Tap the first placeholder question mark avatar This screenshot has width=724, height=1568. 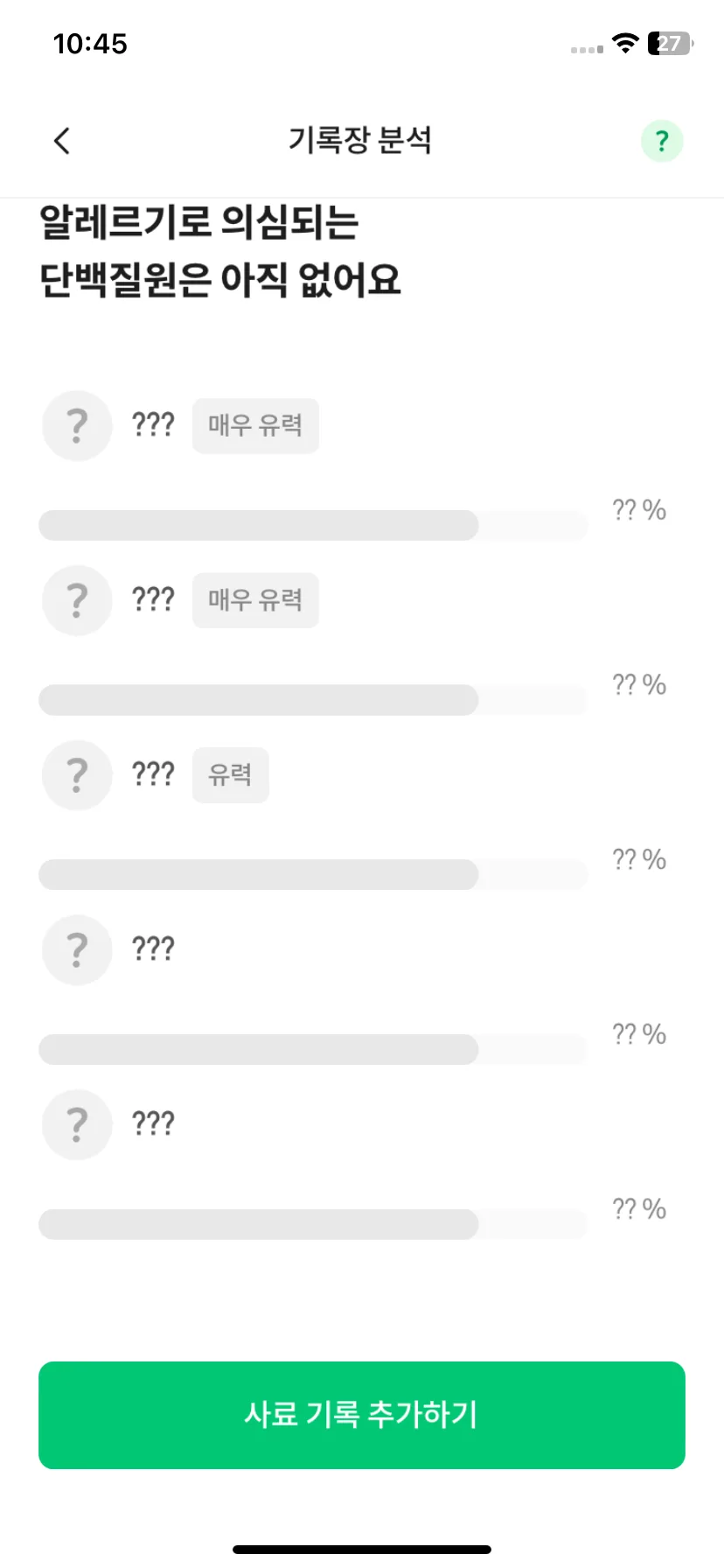click(77, 425)
